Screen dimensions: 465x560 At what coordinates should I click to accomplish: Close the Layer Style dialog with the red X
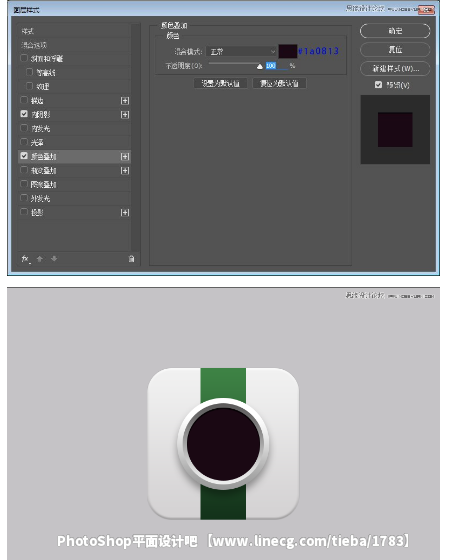(426, 10)
